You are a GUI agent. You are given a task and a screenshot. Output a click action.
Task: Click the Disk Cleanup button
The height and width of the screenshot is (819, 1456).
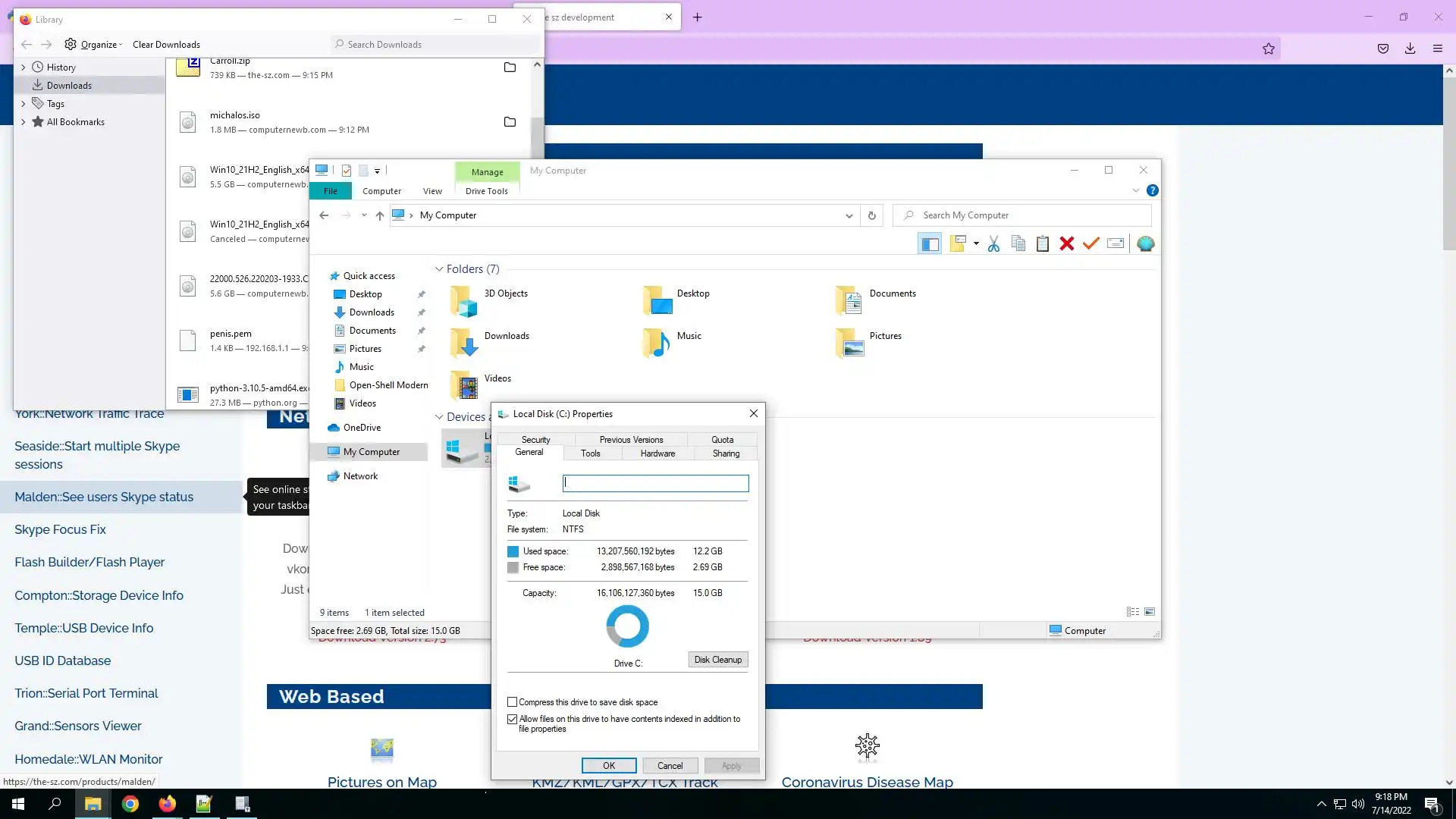pyautogui.click(x=717, y=660)
